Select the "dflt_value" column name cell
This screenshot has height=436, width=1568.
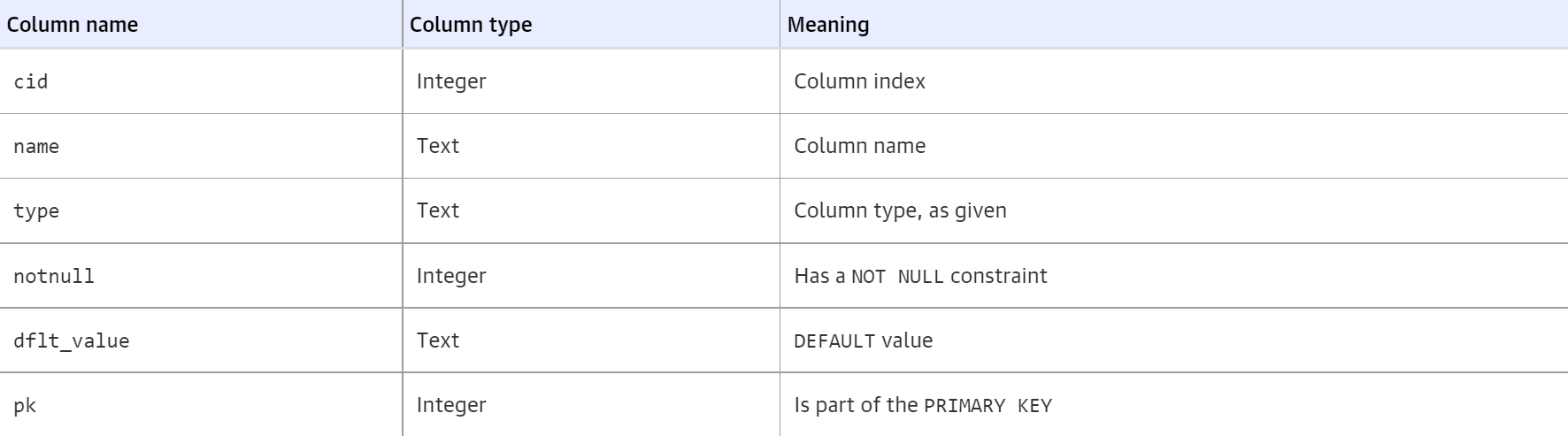pos(201,340)
